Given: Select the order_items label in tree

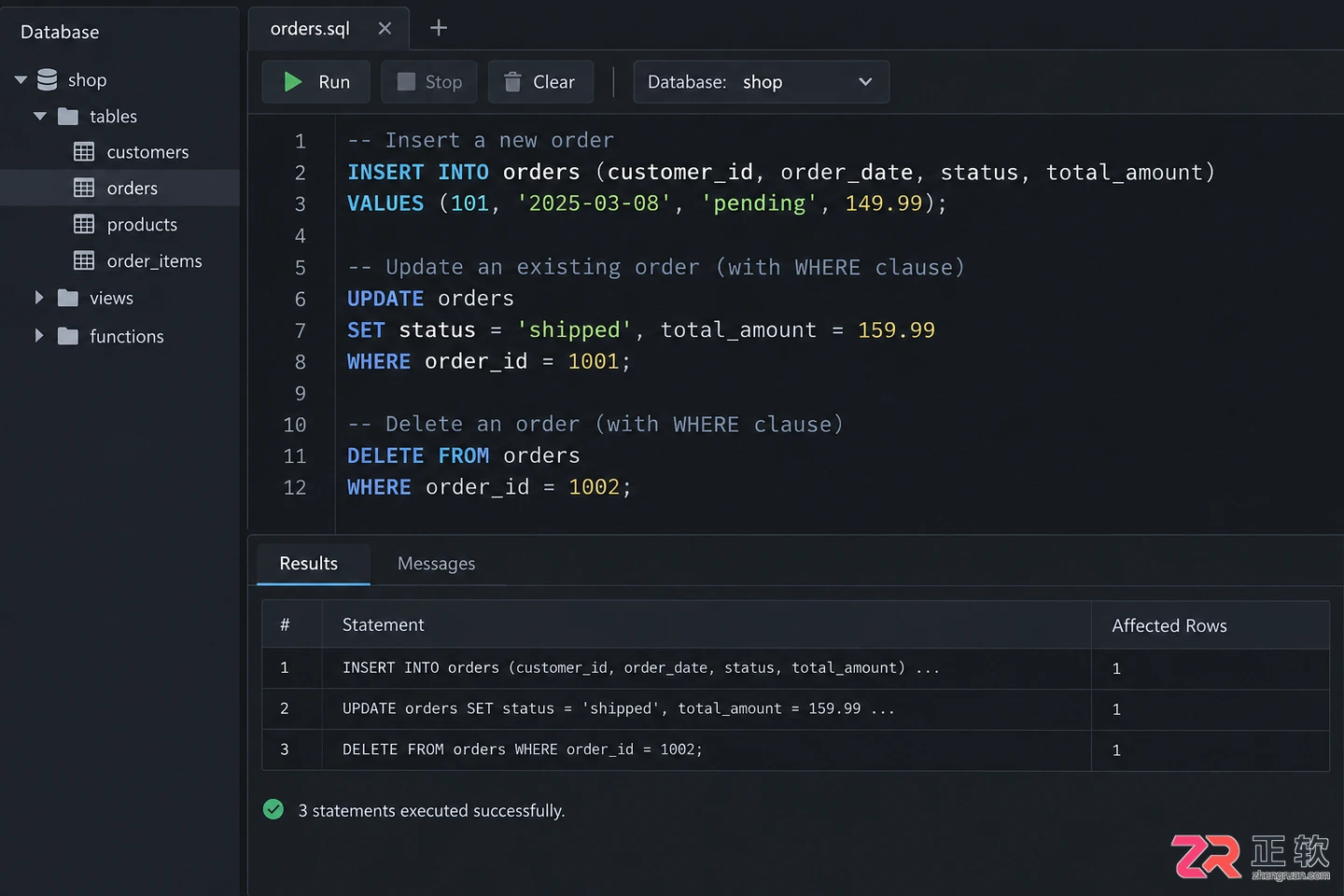Looking at the screenshot, I should 154,261.
